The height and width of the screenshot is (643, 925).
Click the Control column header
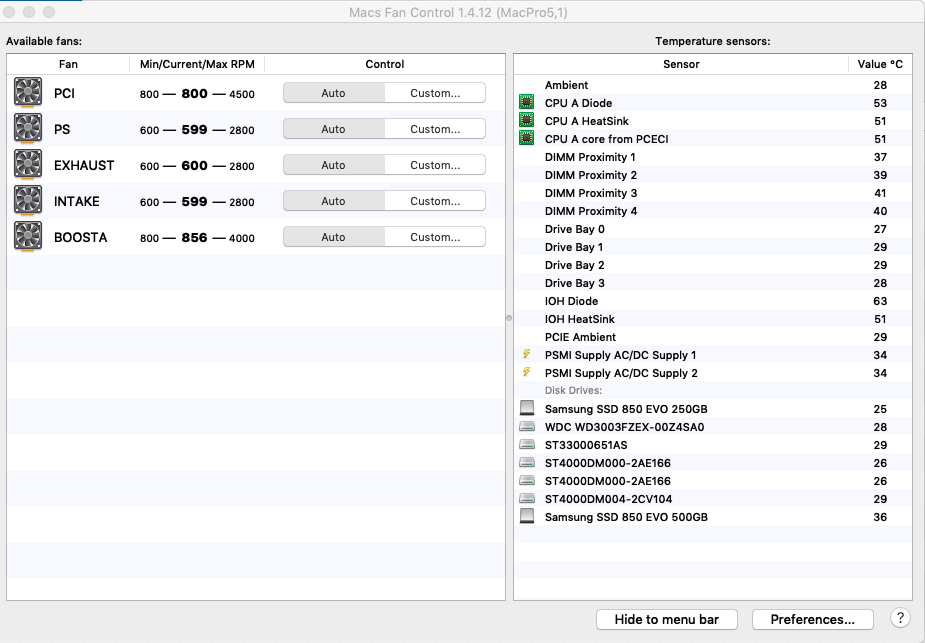pos(385,64)
